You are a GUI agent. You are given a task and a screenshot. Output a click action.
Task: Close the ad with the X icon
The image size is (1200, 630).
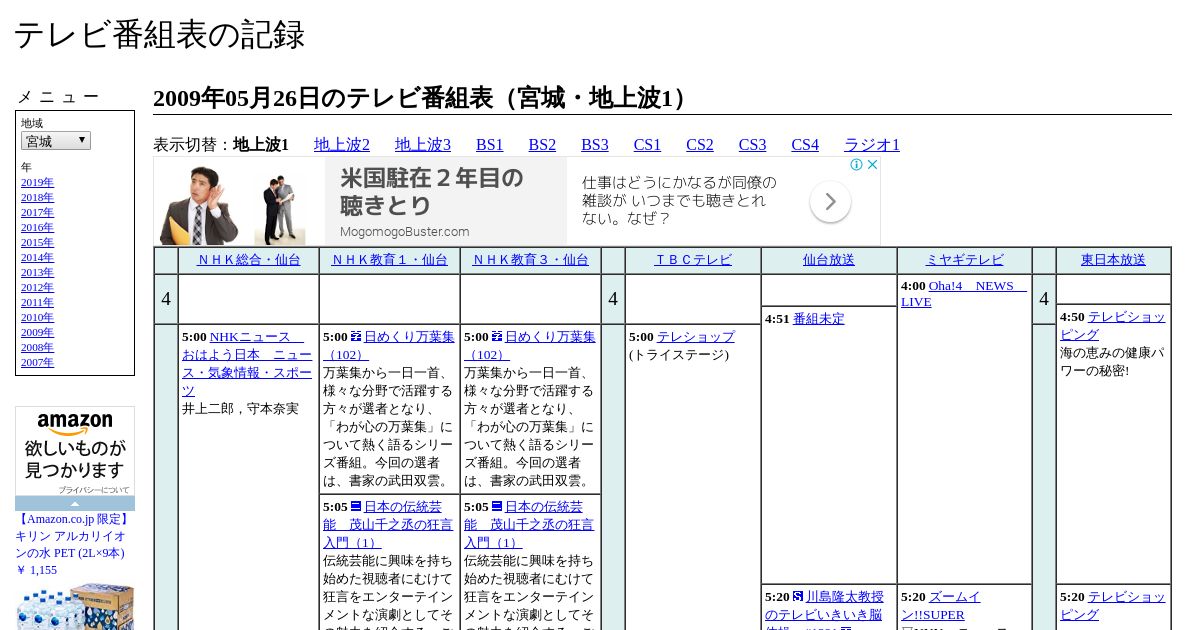point(872,165)
